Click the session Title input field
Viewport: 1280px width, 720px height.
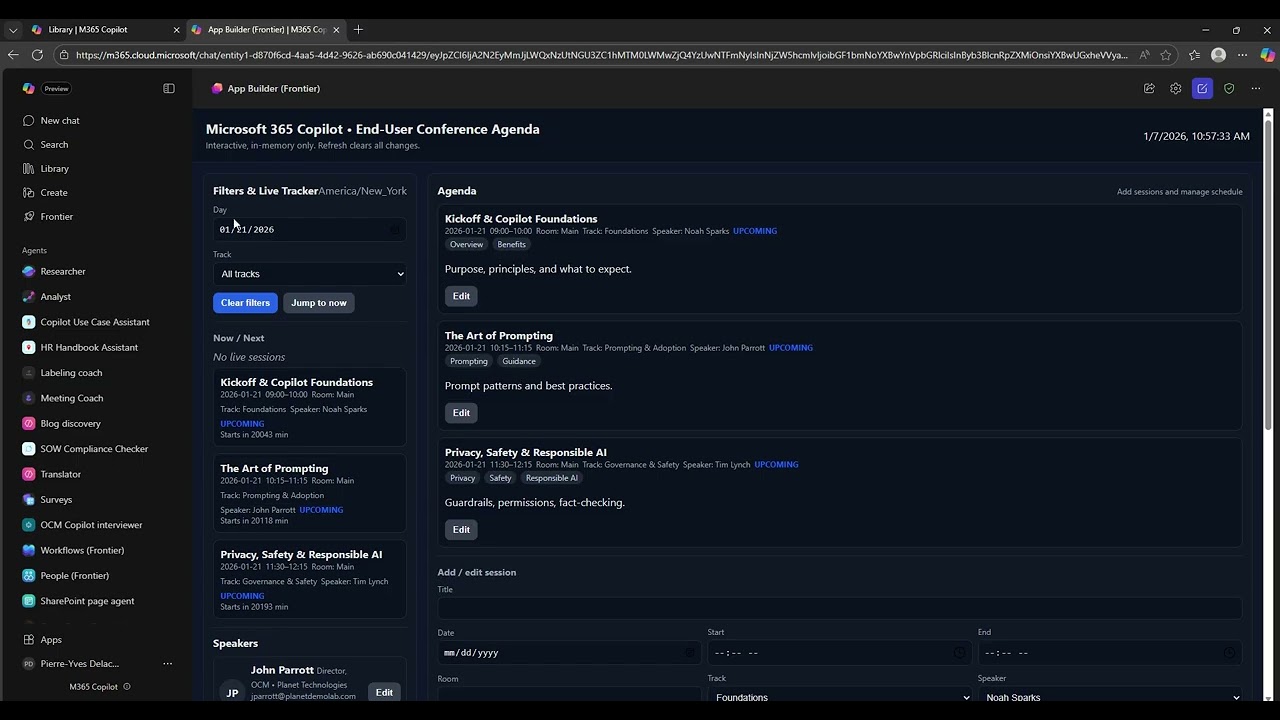(840, 608)
